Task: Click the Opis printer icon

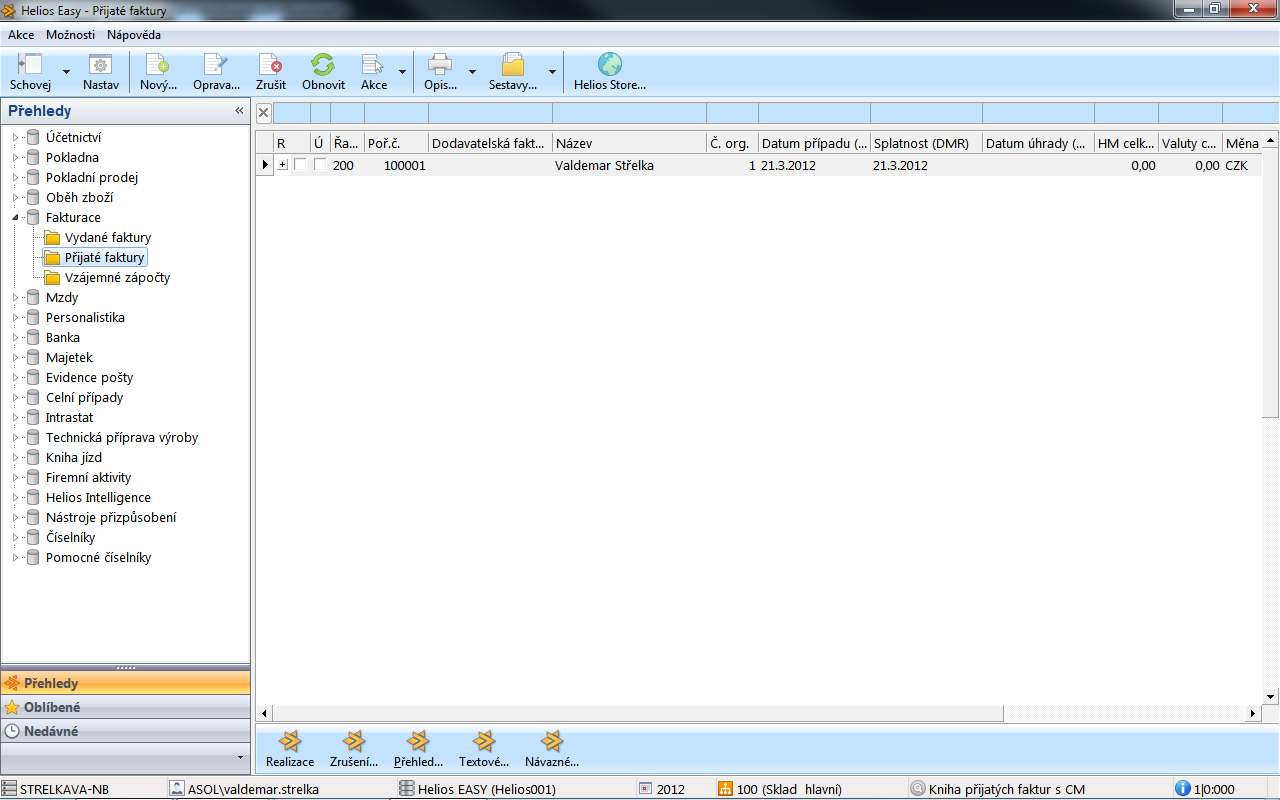Action: 440,65
